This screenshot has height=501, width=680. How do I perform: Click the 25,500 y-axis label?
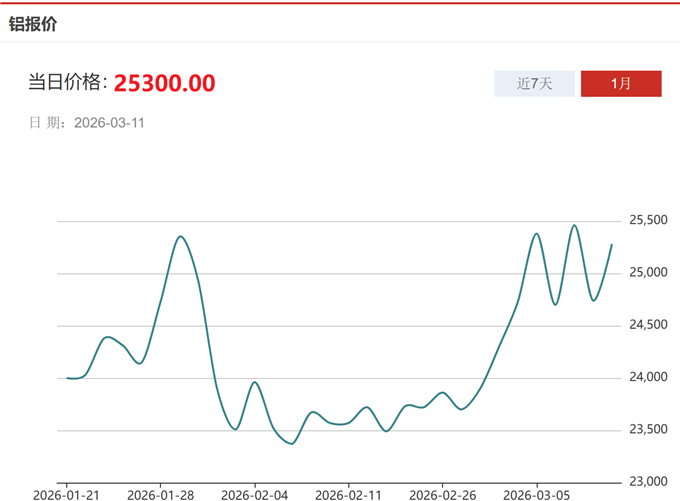(648, 221)
